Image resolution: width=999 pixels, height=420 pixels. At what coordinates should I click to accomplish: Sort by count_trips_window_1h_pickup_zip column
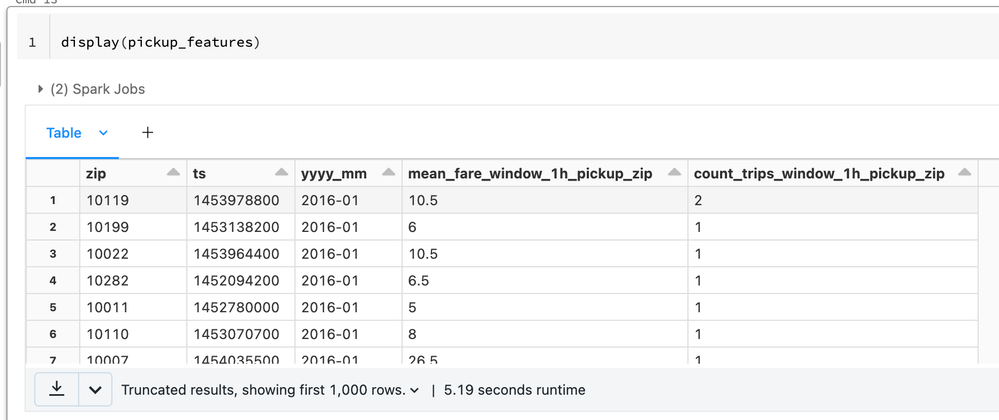(965, 174)
